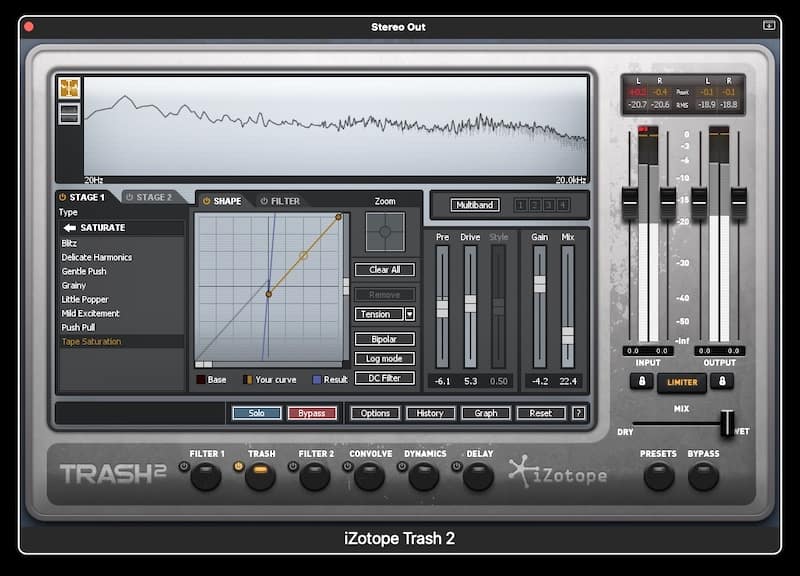
Task: Click the Solo button
Action: [x=257, y=413]
